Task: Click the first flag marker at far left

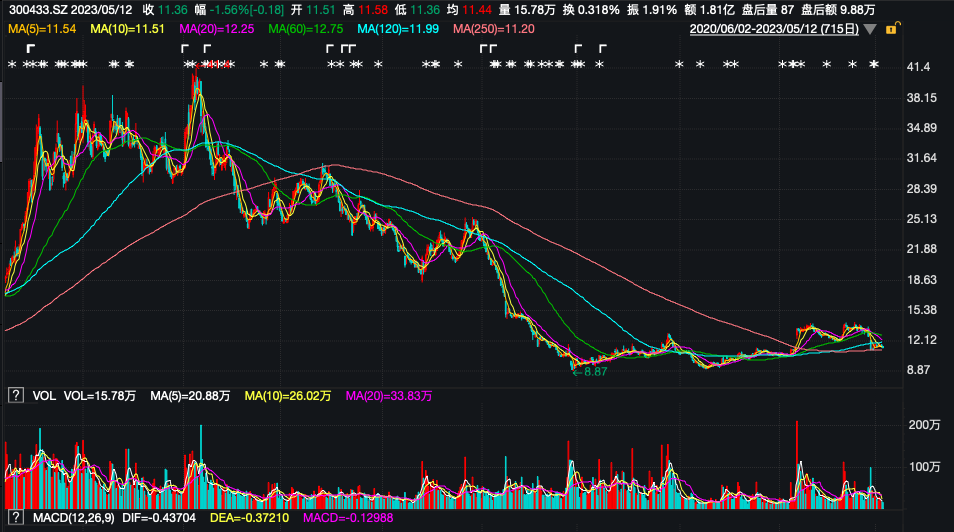Action: [31, 48]
